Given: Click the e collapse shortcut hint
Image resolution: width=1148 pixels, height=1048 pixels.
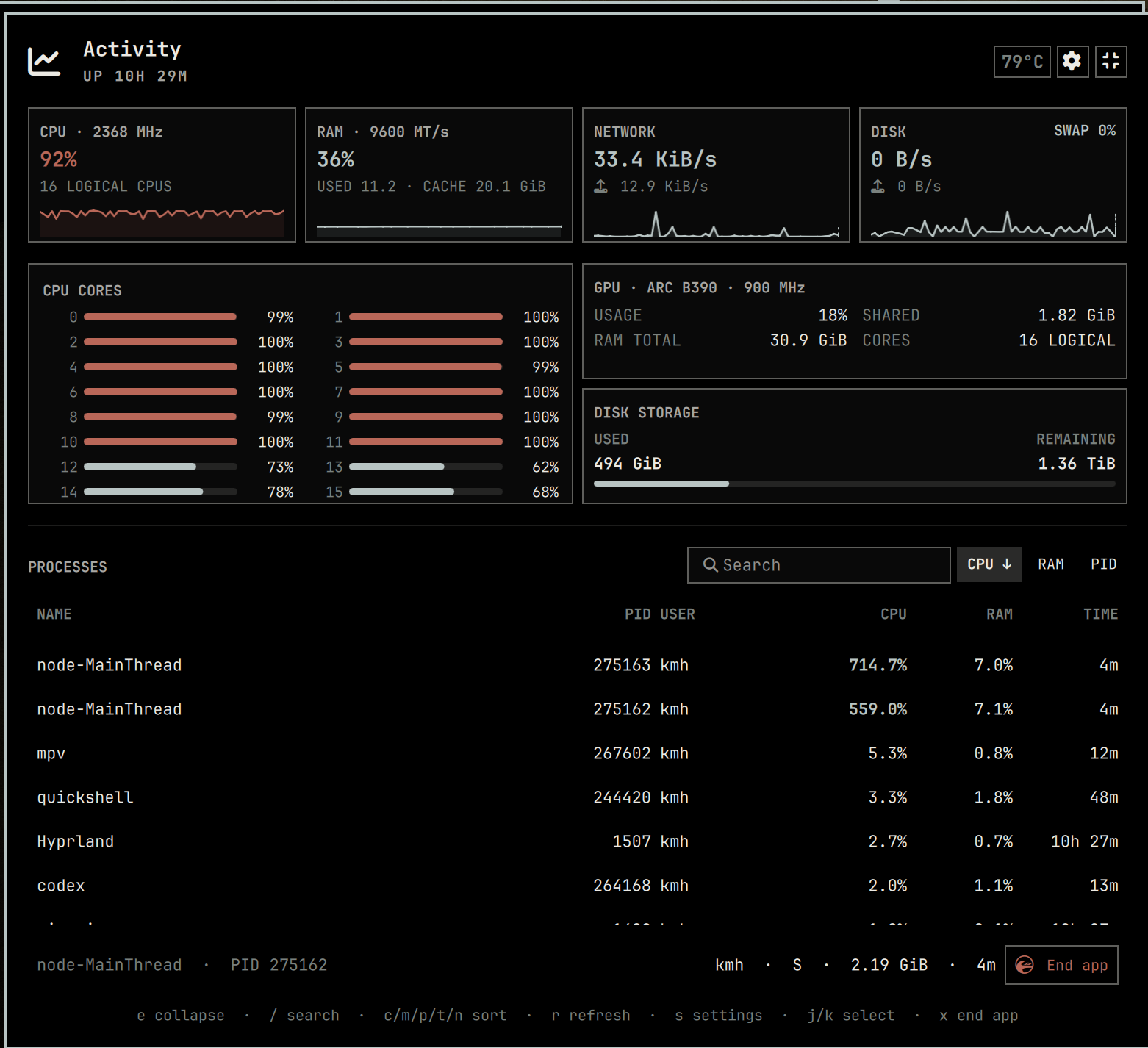Looking at the screenshot, I should click(x=181, y=1015).
